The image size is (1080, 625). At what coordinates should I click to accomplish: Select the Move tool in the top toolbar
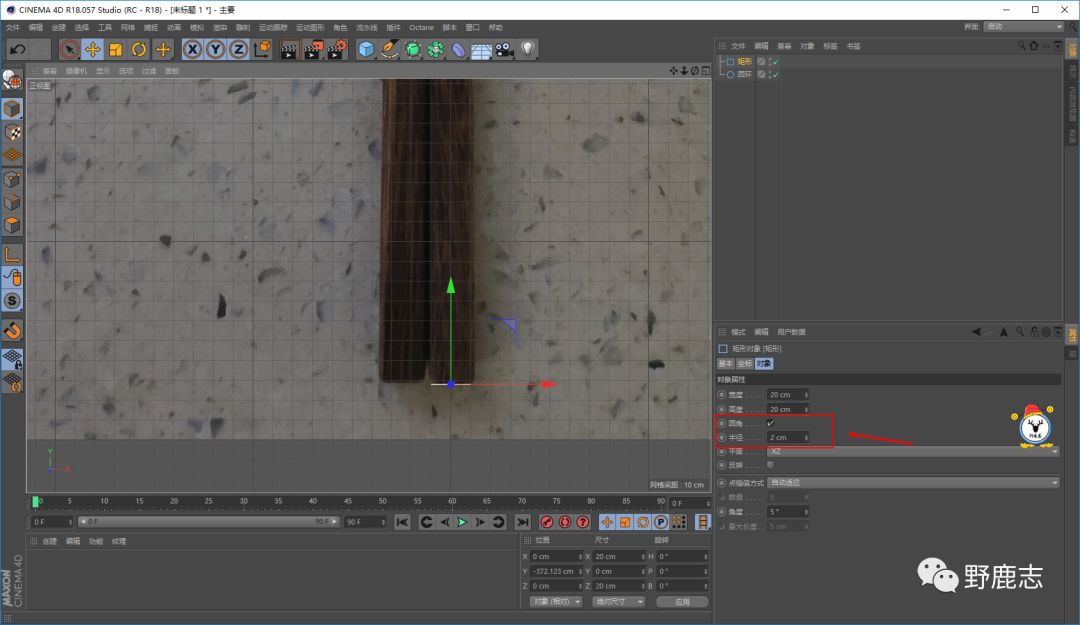tap(92, 49)
